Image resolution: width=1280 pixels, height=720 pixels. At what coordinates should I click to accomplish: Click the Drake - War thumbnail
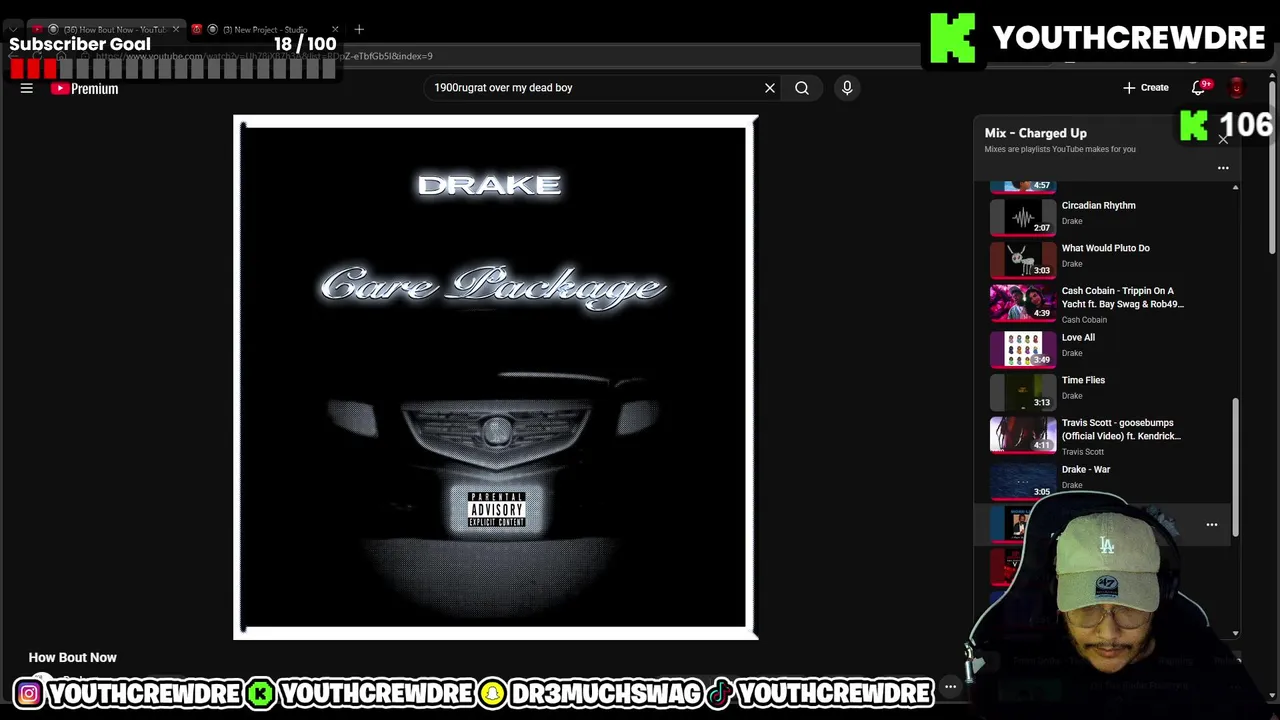pos(1023,481)
